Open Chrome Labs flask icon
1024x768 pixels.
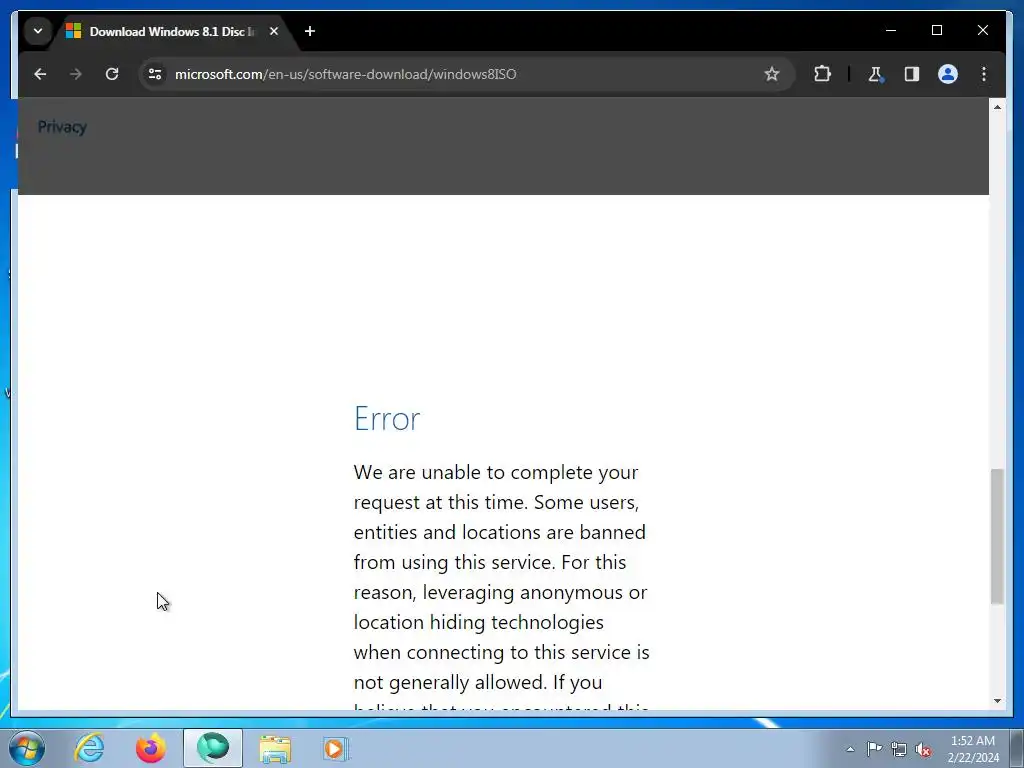[876, 74]
